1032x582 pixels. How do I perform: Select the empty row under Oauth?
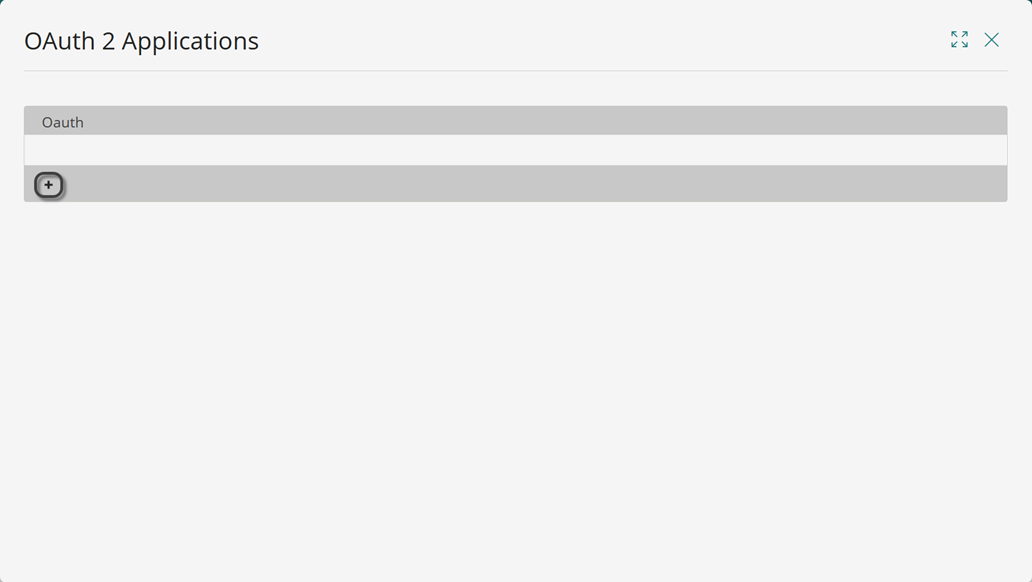(515, 150)
